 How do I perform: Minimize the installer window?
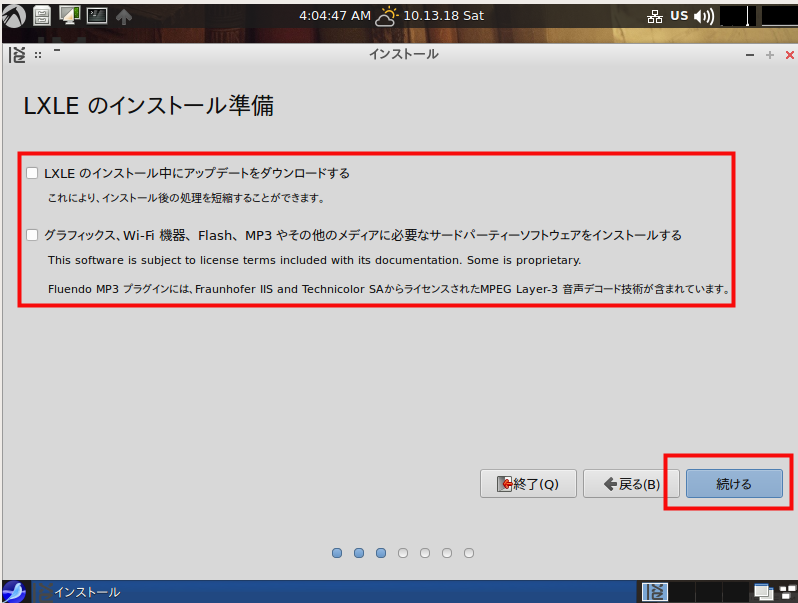[x=750, y=55]
